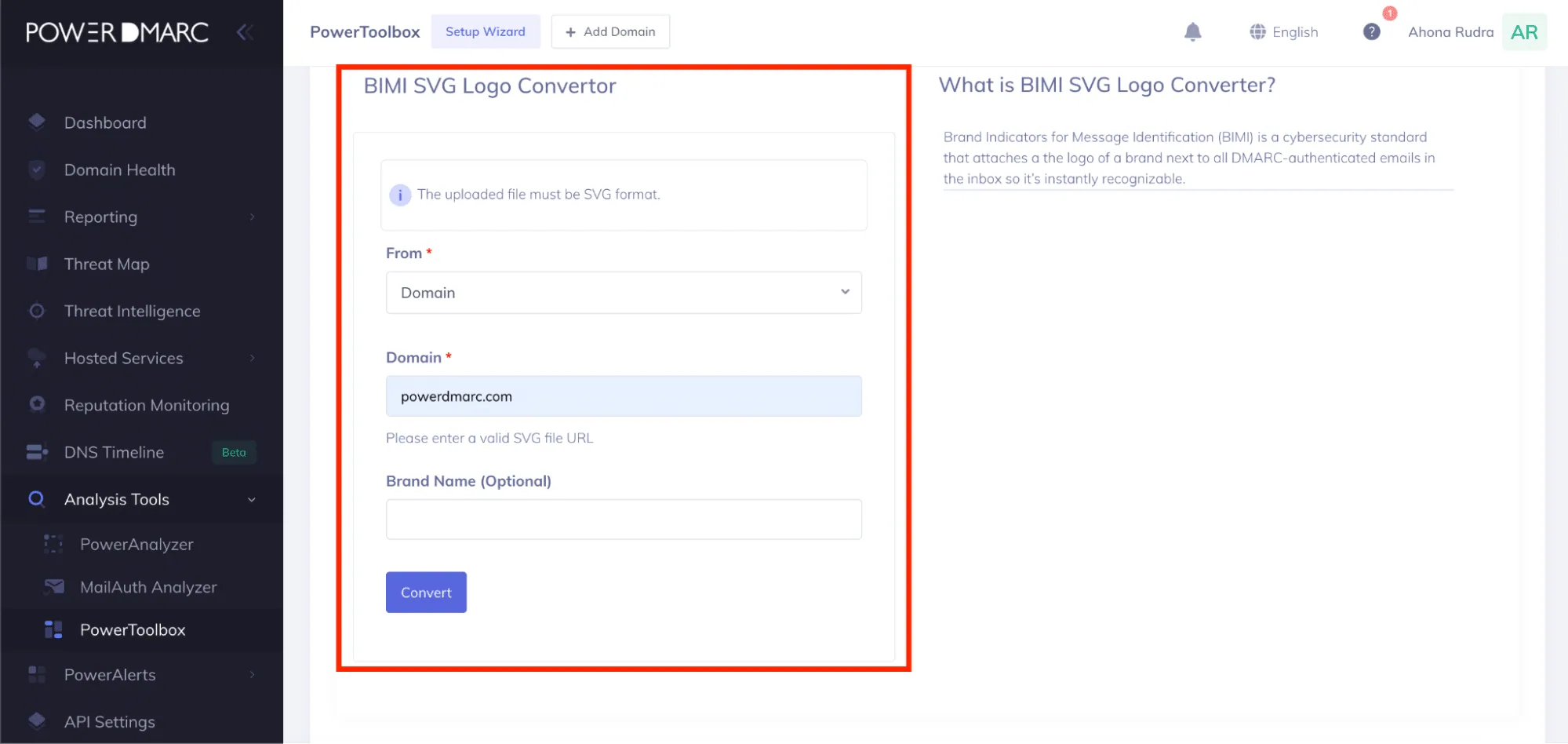This screenshot has height=744, width=1568.
Task: Click the AR user avatar
Action: [1524, 32]
